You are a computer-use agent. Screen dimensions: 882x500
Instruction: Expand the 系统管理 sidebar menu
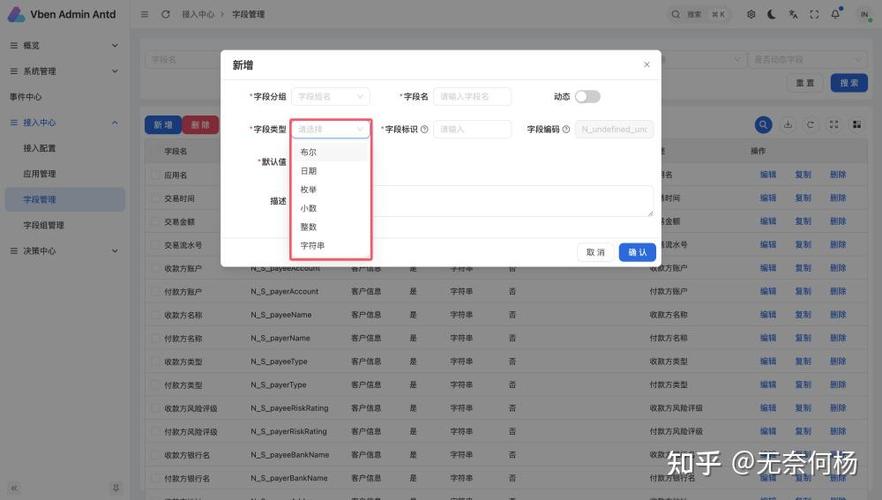click(x=65, y=71)
